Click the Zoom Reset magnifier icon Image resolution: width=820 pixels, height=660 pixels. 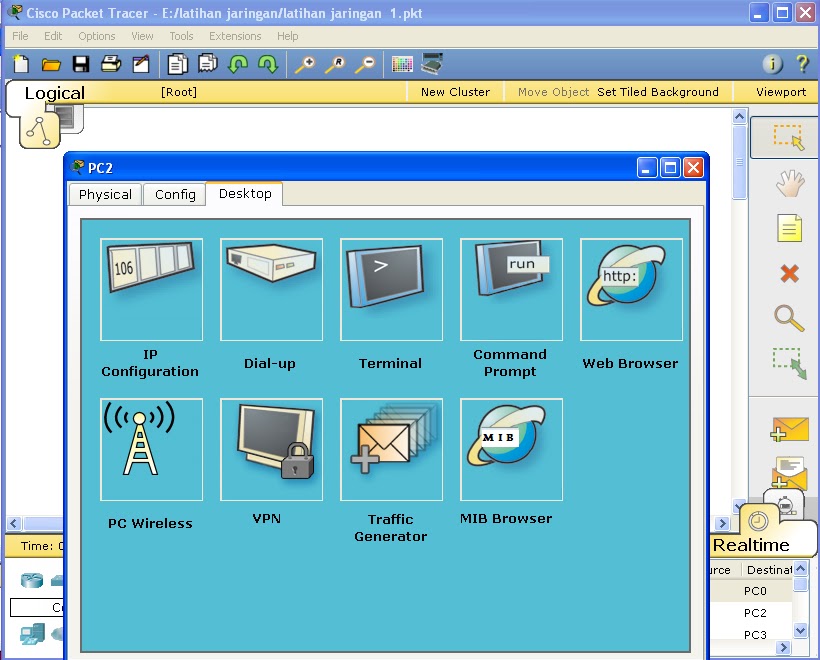[335, 64]
